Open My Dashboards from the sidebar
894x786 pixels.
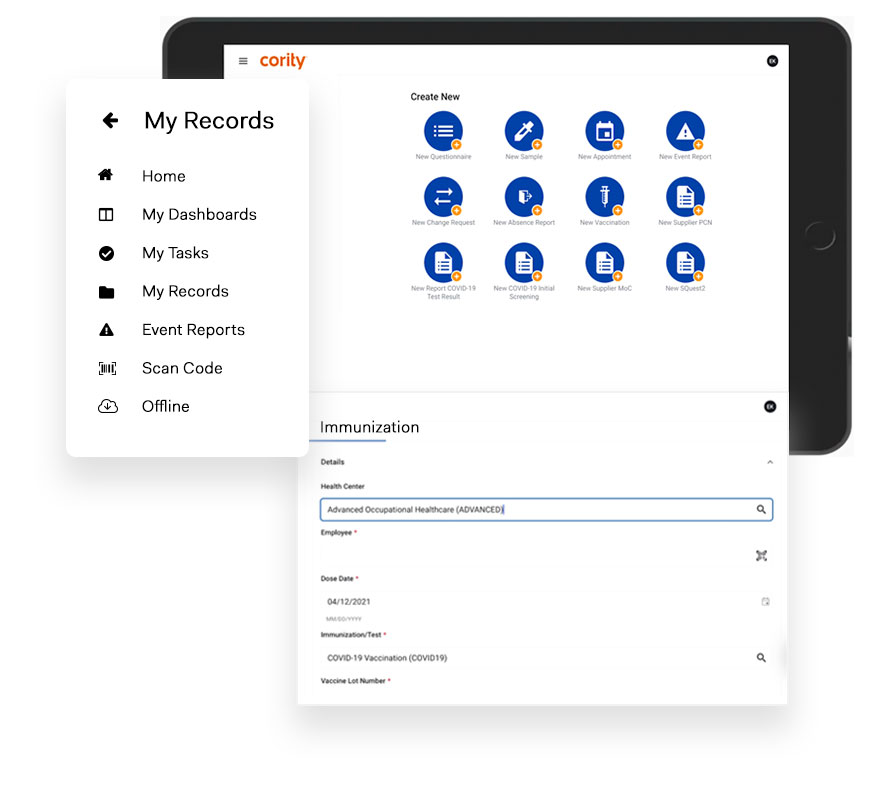tap(198, 215)
